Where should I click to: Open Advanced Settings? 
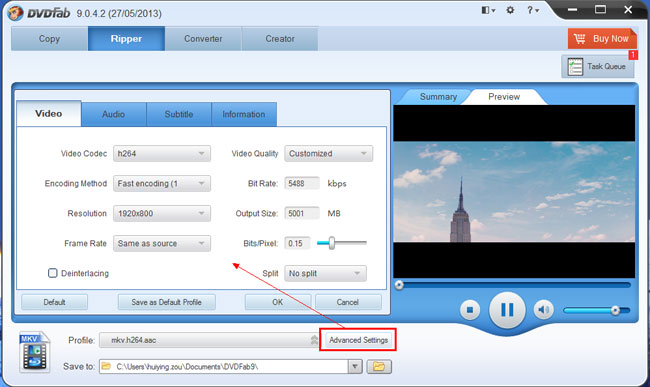(x=359, y=340)
